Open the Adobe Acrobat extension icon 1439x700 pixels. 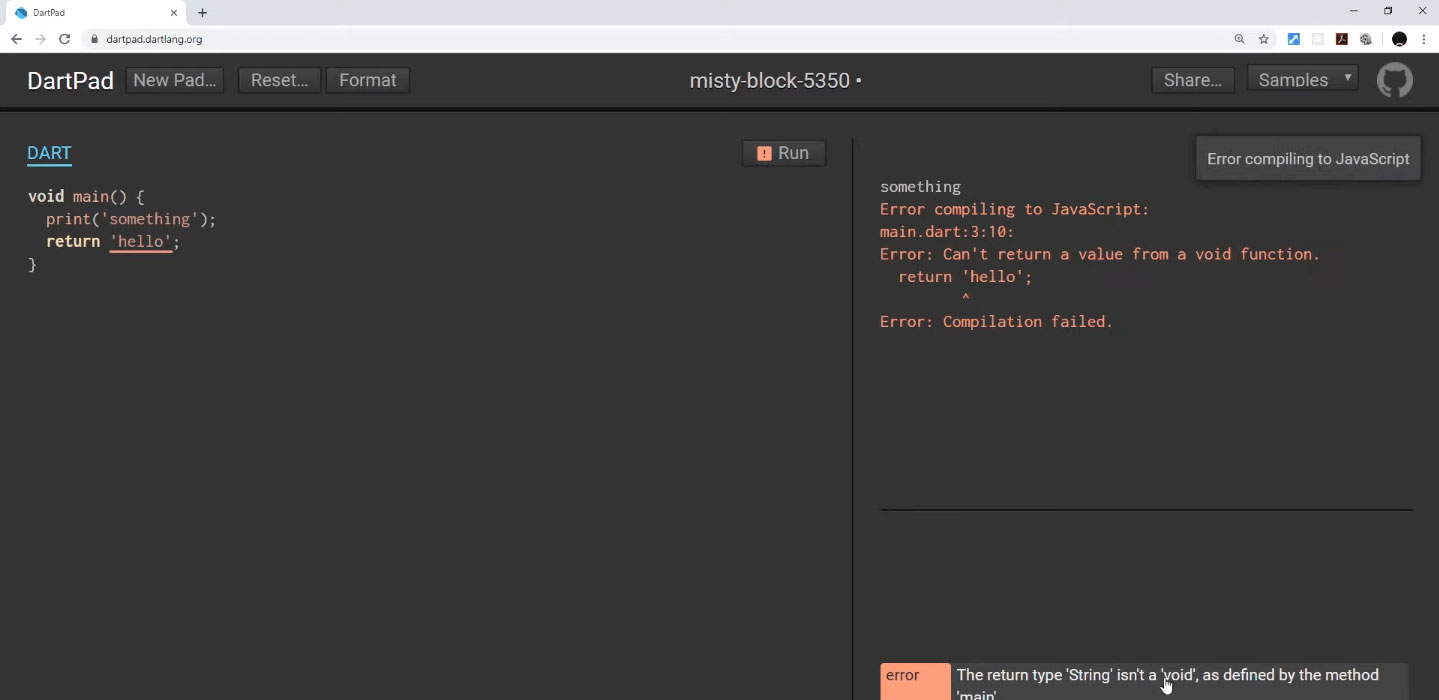click(x=1342, y=39)
